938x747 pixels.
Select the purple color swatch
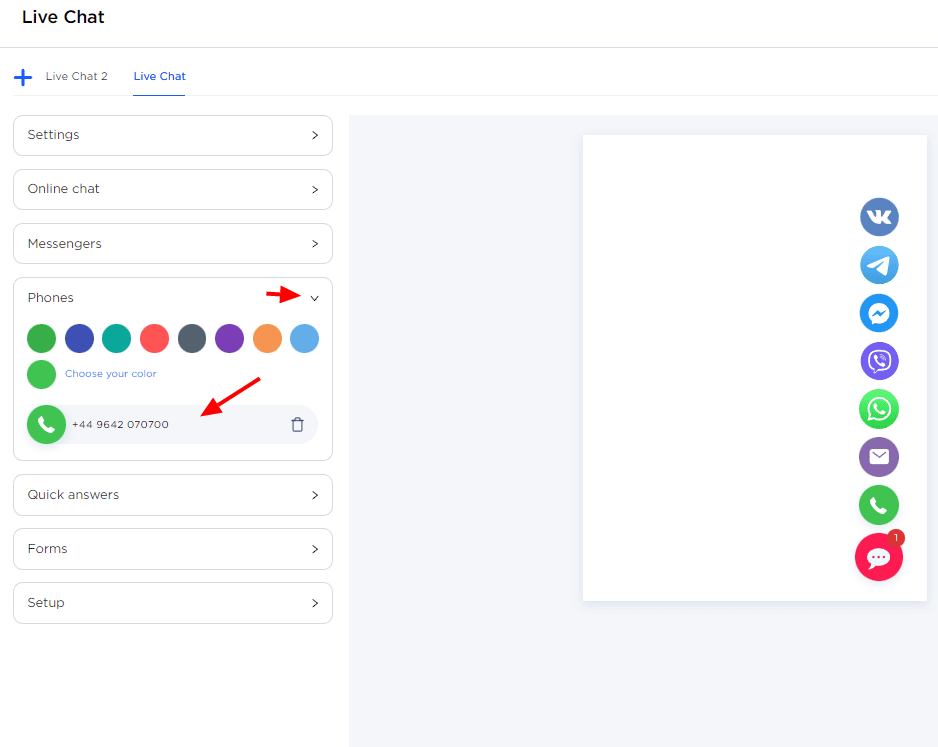(229, 339)
